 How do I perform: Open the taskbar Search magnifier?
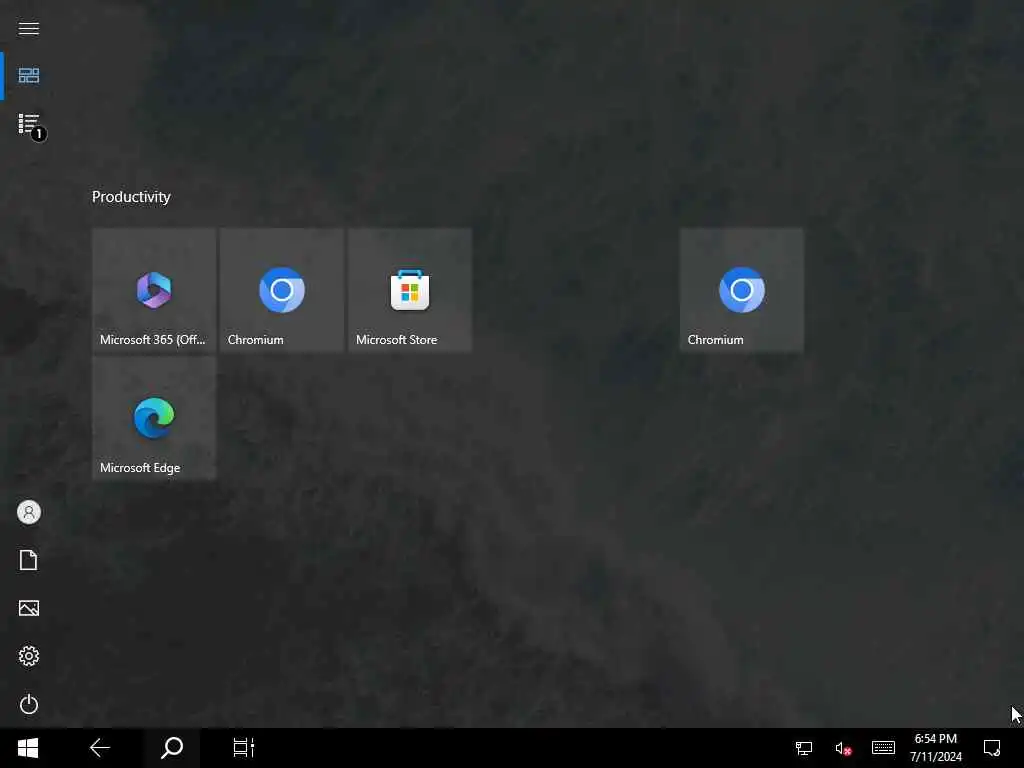[x=172, y=748]
